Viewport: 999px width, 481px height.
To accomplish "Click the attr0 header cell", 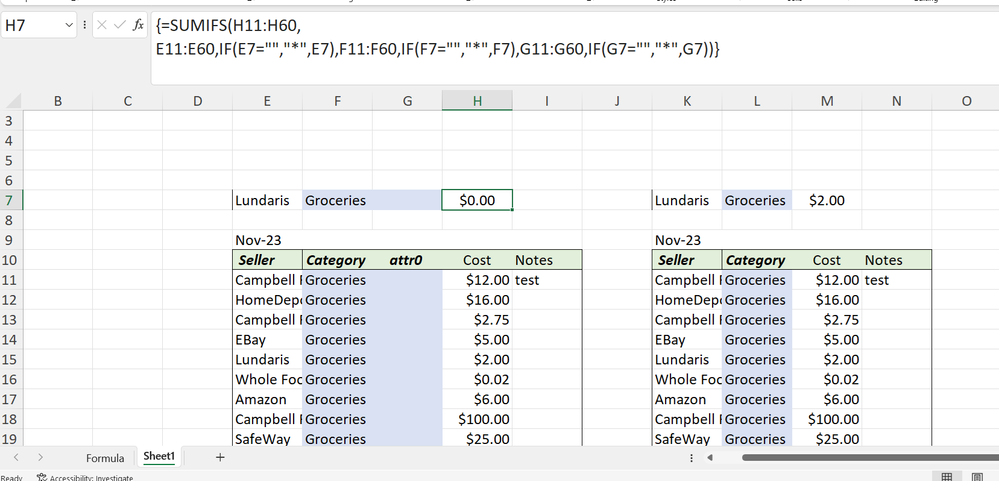I will [x=407, y=260].
